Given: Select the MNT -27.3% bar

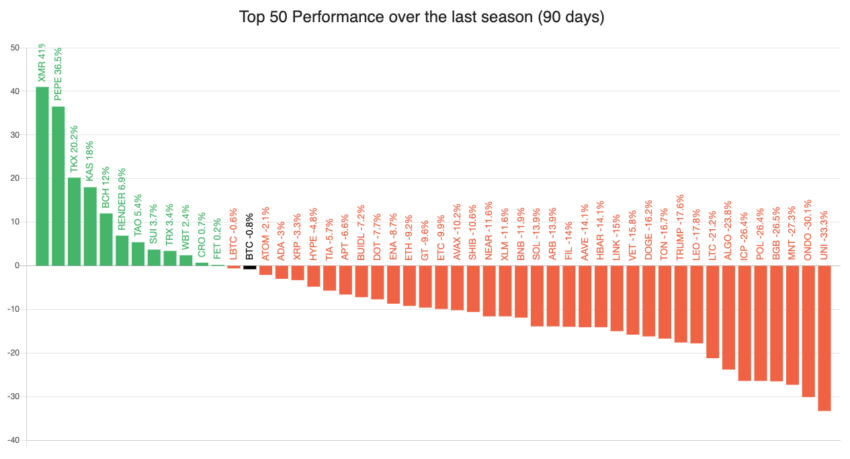Looking at the screenshot, I should pyautogui.click(x=792, y=325).
